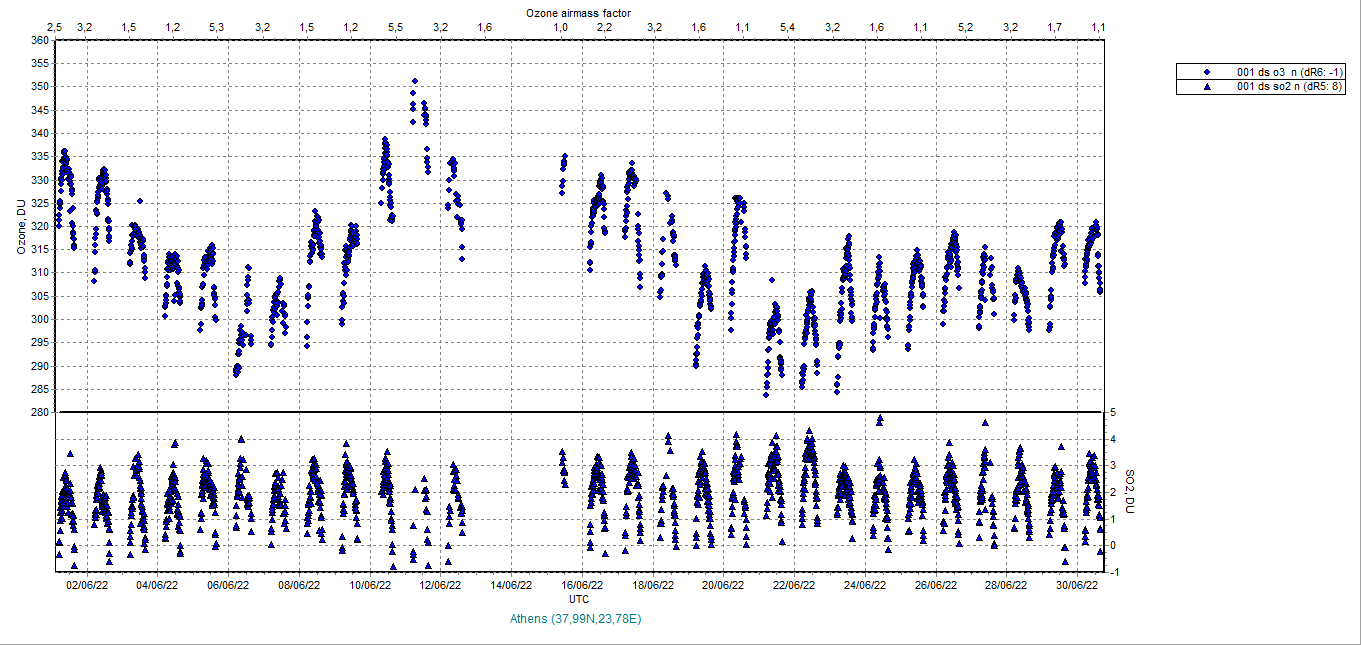Click the 02/06/22 date tick label
This screenshot has height=645, width=1361.
[x=87, y=585]
